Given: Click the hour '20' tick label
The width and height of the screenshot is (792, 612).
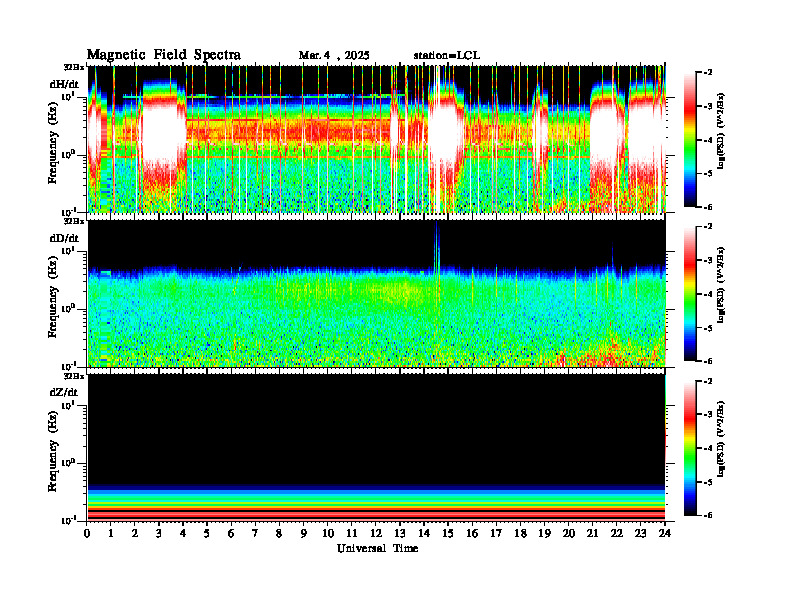Looking at the screenshot, I should pos(569,533).
